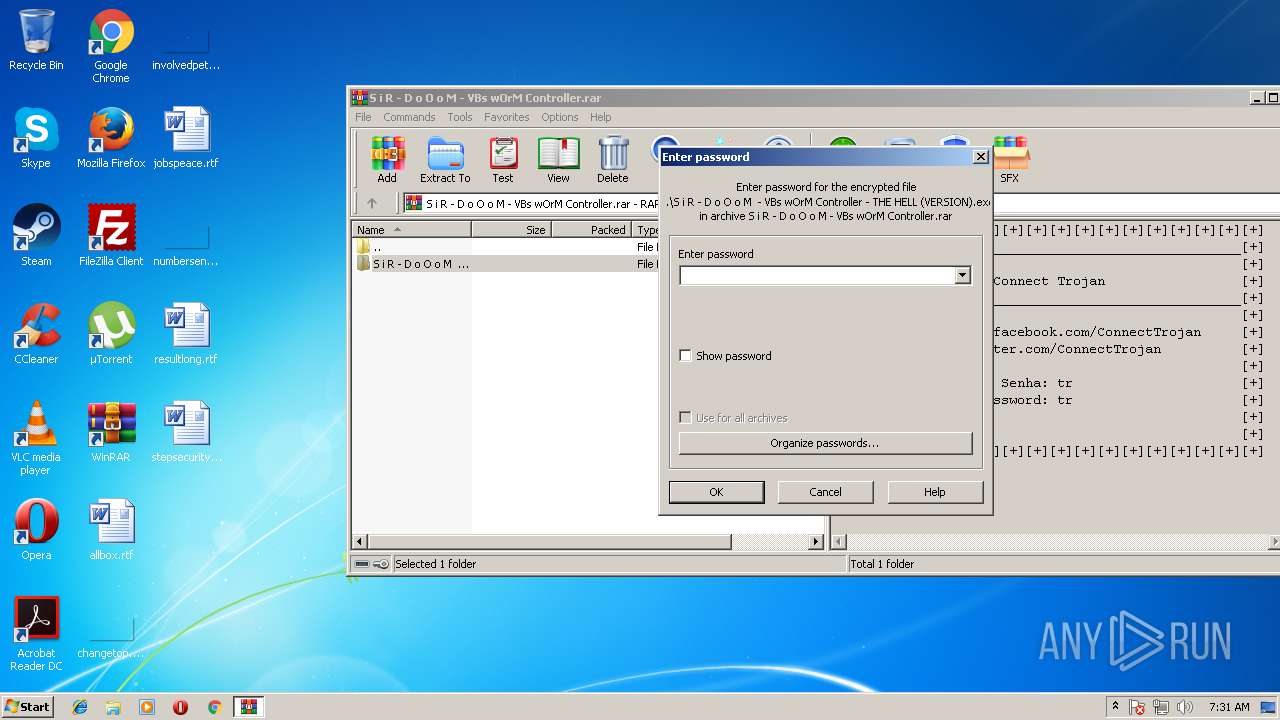Click the network tray icon
This screenshot has width=1280, height=720.
coord(1161,707)
